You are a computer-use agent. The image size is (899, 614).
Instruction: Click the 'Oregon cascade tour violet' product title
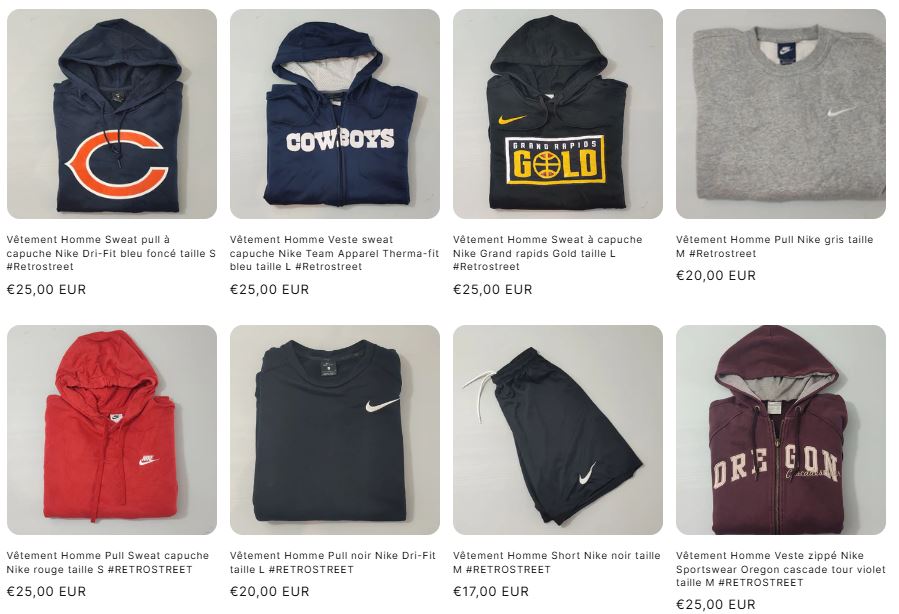point(780,569)
